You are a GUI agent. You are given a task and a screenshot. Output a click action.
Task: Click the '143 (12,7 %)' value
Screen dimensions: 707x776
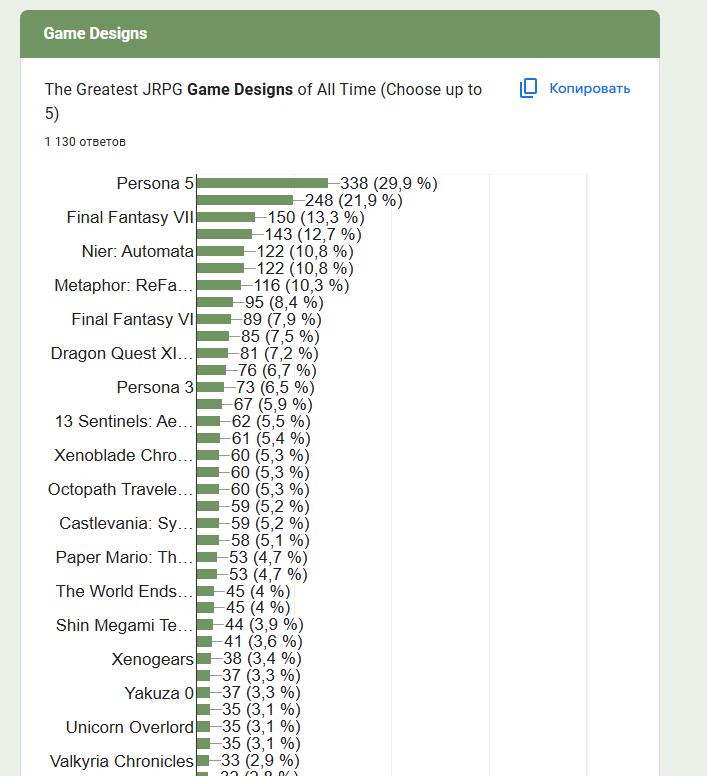[x=313, y=235]
